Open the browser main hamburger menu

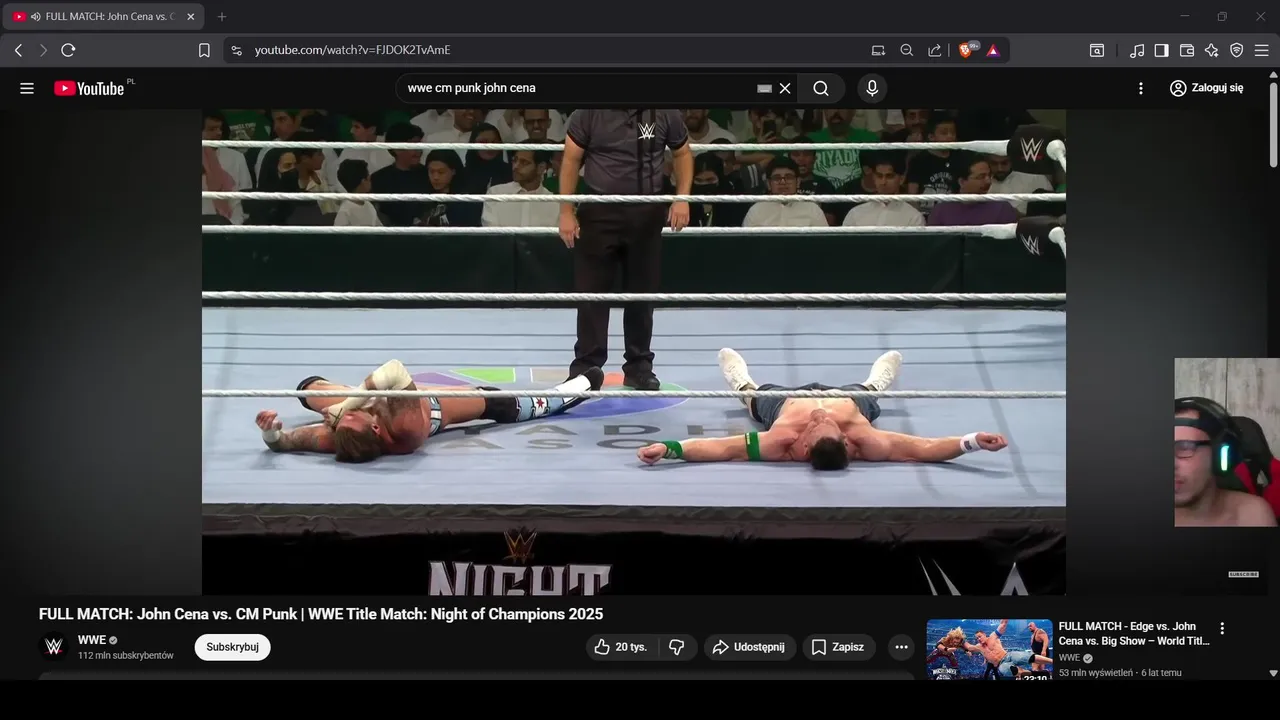tap(1262, 50)
